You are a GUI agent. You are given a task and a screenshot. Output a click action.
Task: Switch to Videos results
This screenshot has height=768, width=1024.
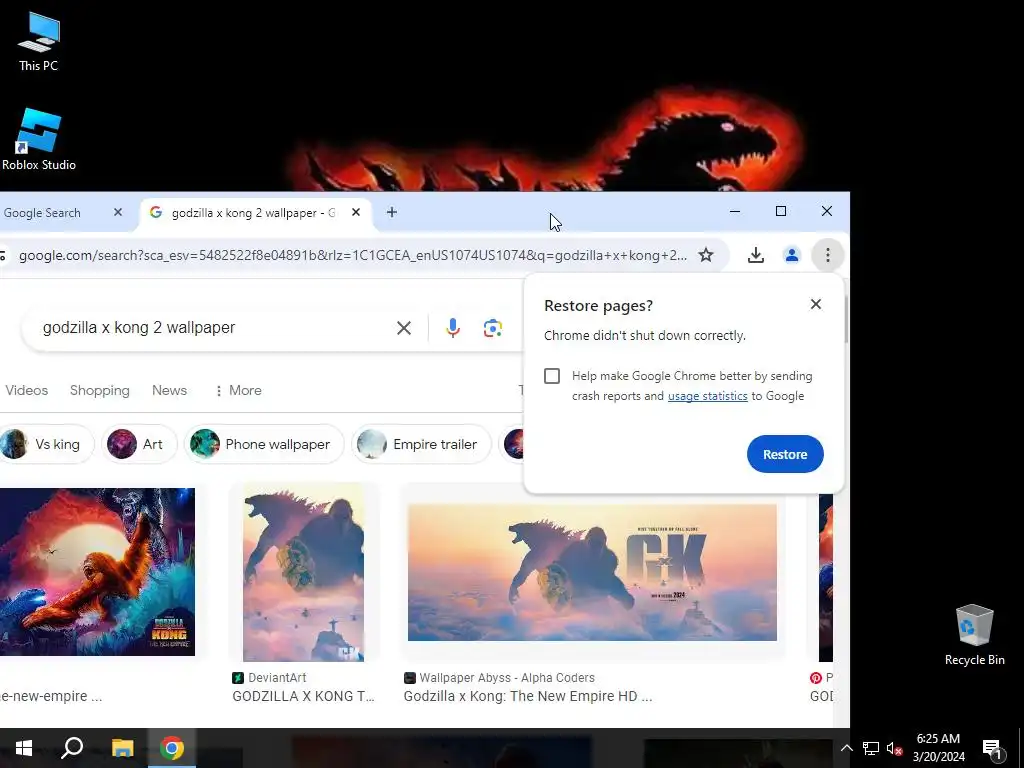click(x=27, y=391)
